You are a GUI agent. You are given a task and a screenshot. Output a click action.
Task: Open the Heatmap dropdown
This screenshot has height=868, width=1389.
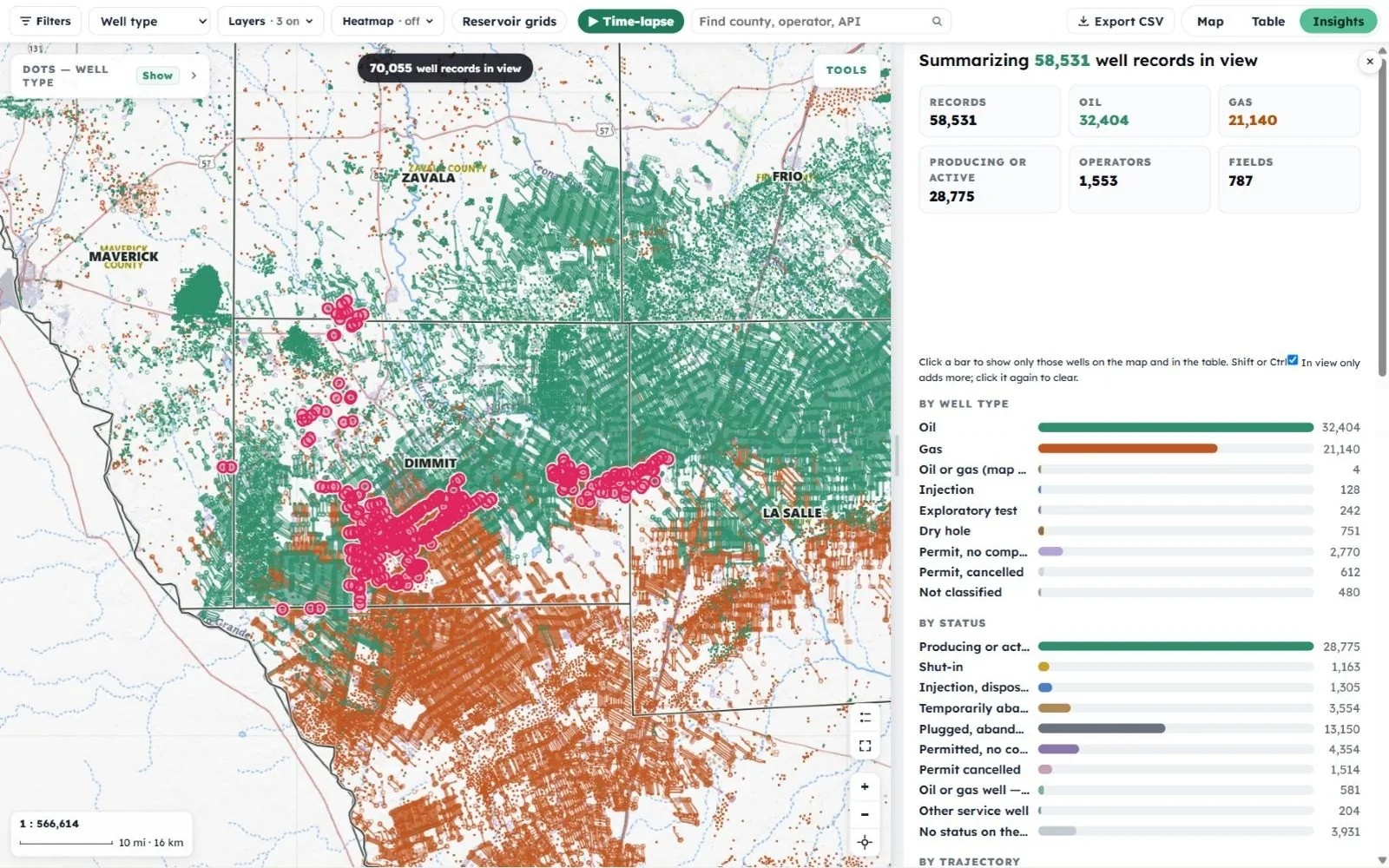387,21
